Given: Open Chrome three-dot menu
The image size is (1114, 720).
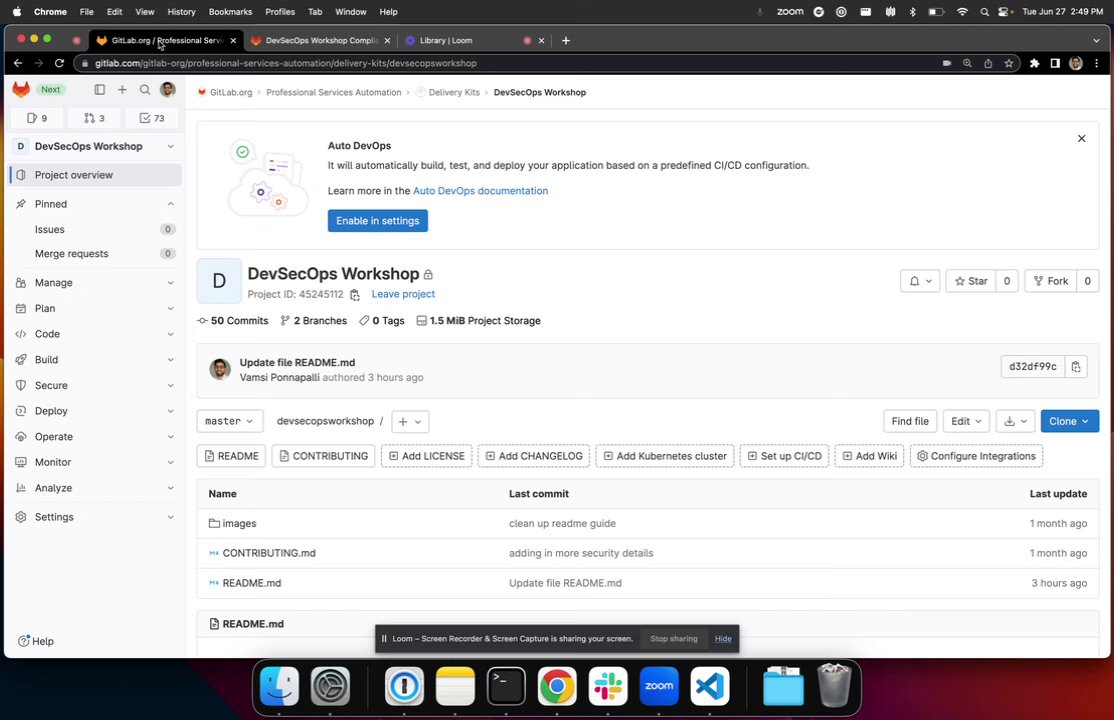Looking at the screenshot, I should click(1096, 63).
